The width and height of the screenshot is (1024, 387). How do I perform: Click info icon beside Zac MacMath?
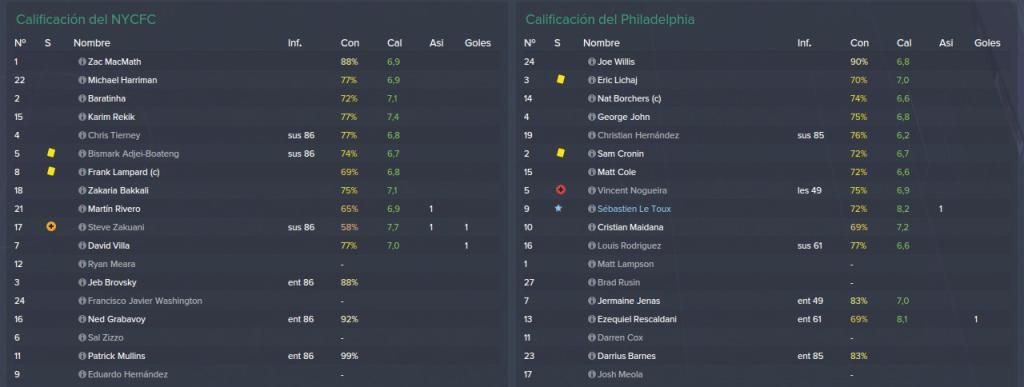(82, 62)
